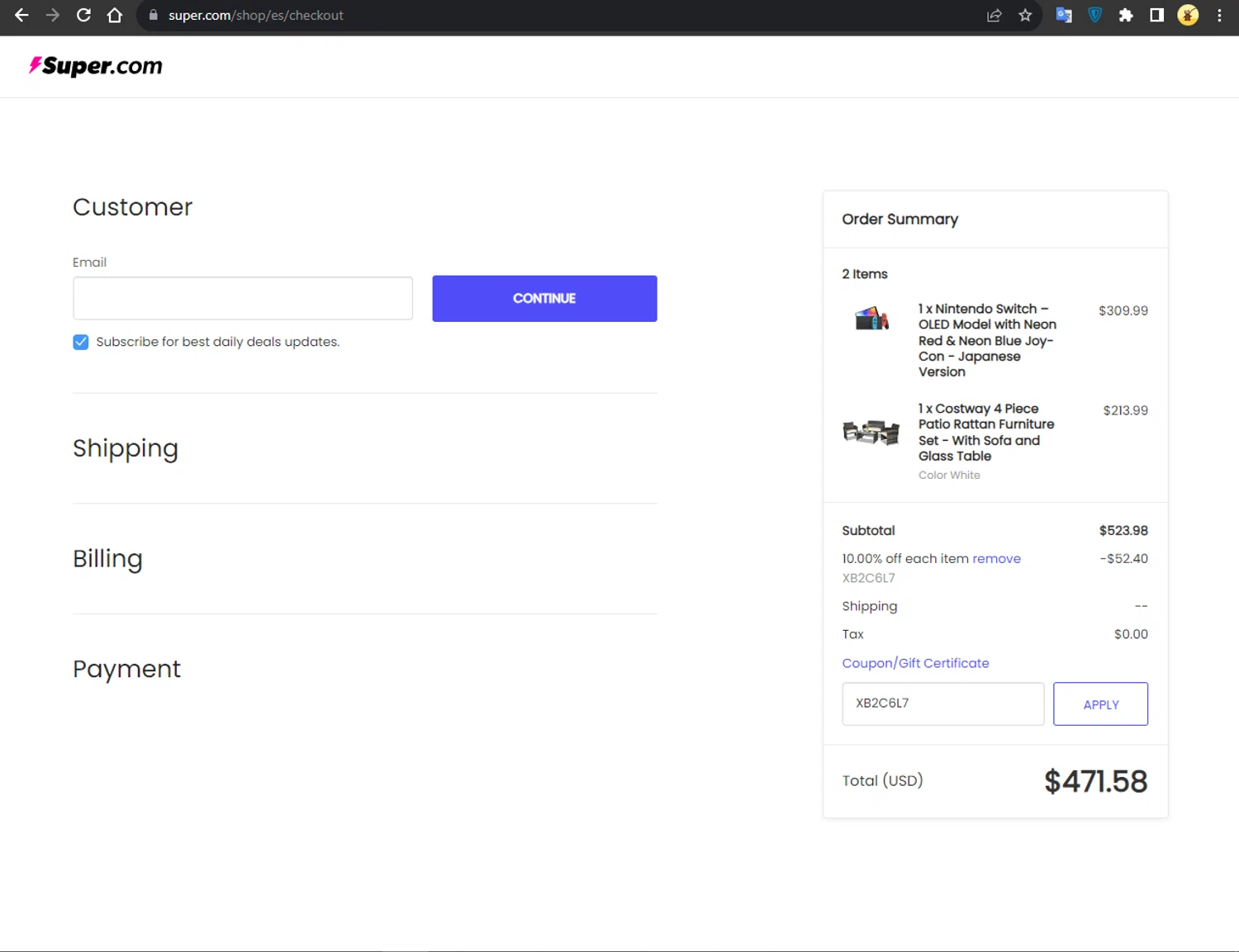This screenshot has height=952, width=1239.
Task: Click the Nintendo Switch product thumbnail
Action: [x=871, y=319]
